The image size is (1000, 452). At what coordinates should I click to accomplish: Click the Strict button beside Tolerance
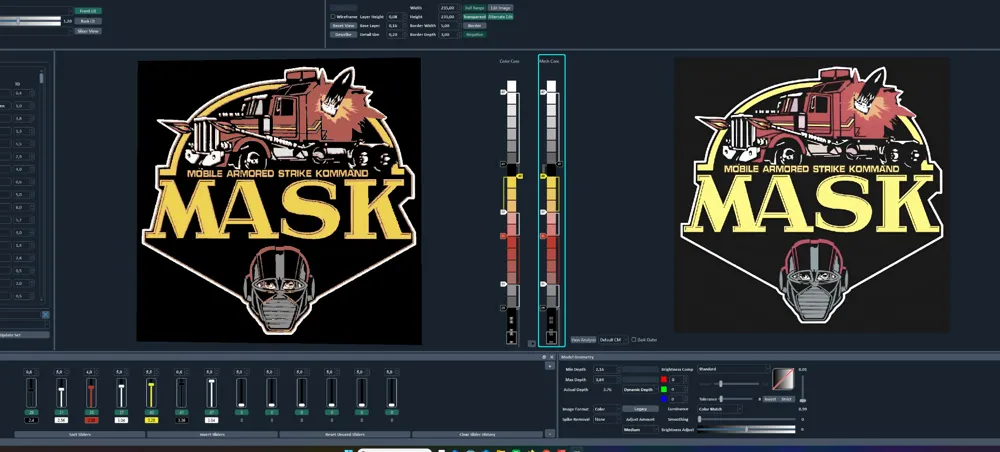pos(786,399)
